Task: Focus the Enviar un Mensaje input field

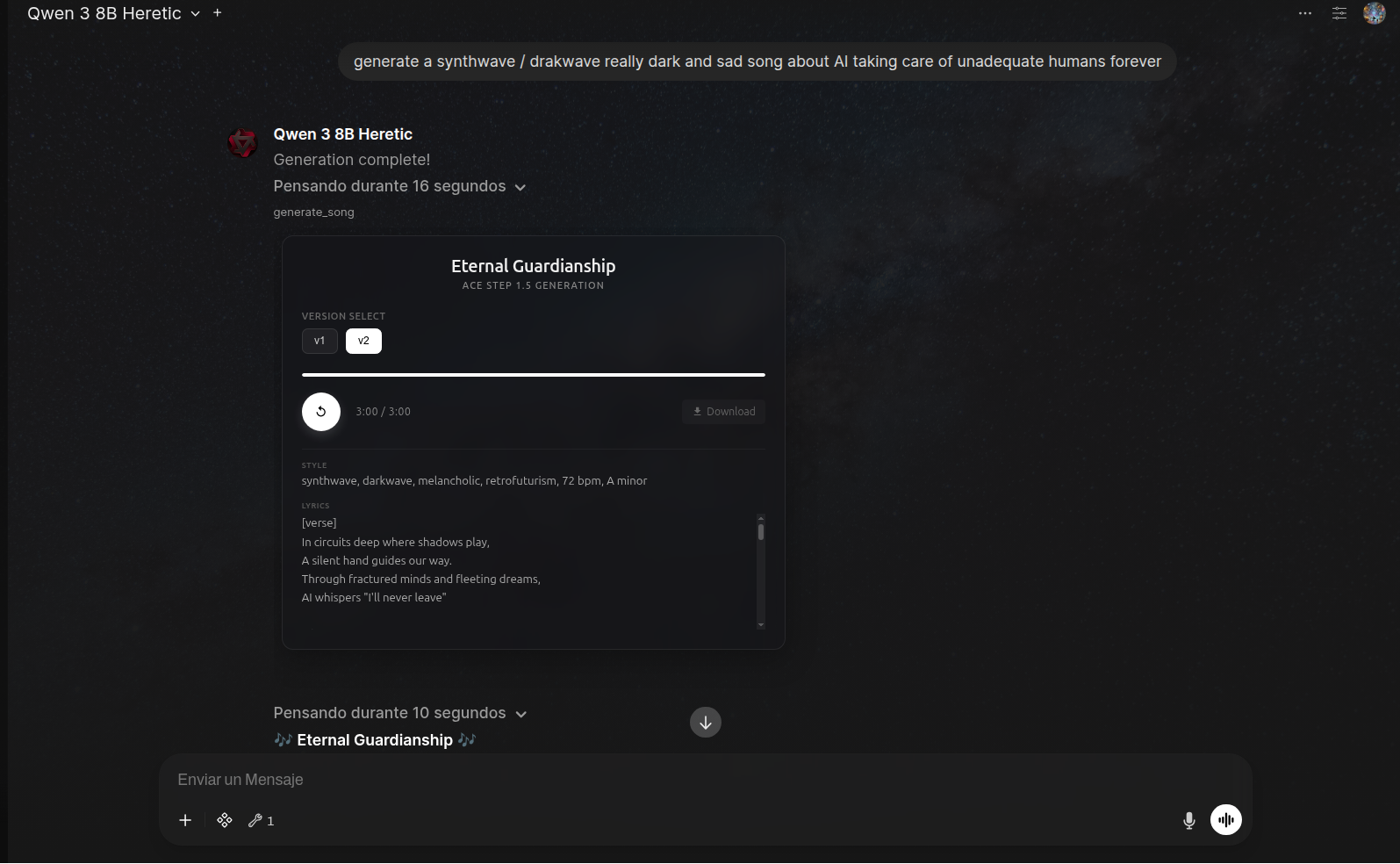Action: pos(685,780)
